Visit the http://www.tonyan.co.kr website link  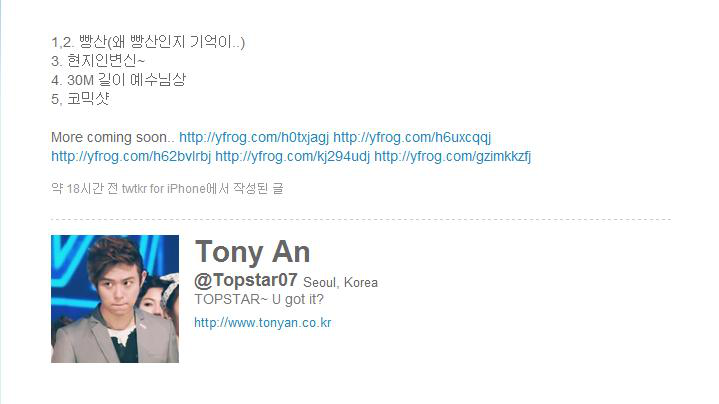click(263, 323)
